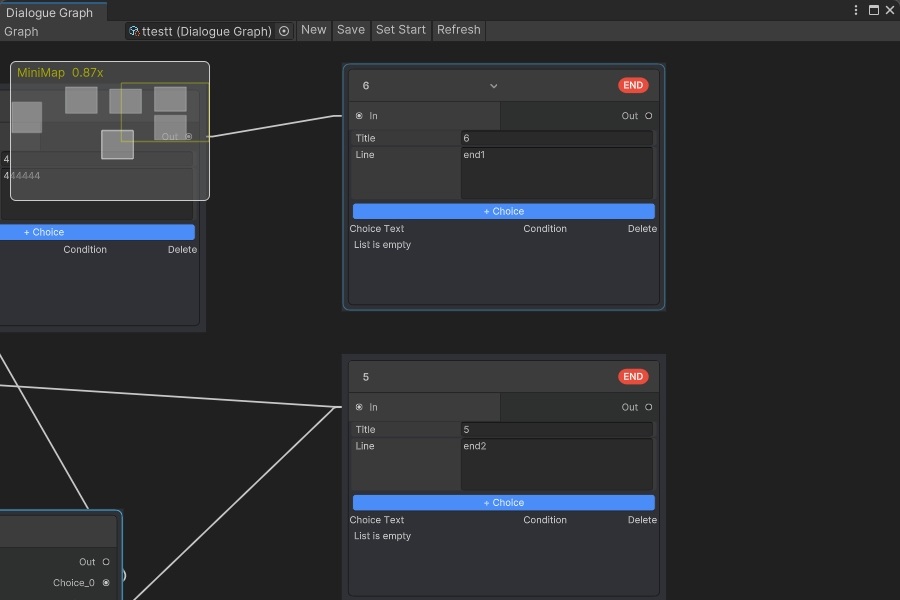Click the Set Start button

click(400, 30)
